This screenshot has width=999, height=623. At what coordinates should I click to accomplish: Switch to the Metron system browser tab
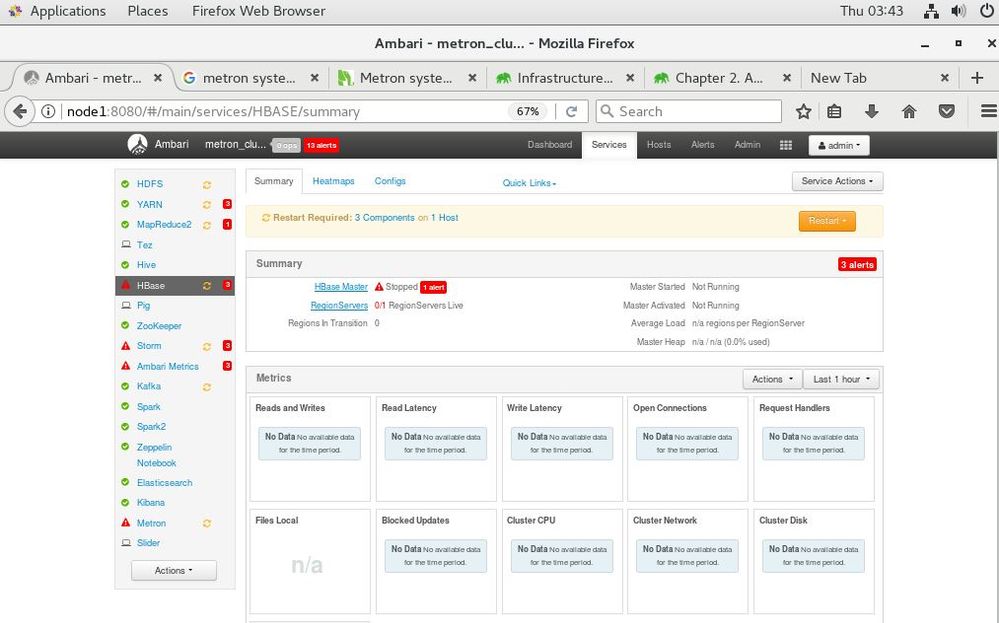(x=406, y=78)
